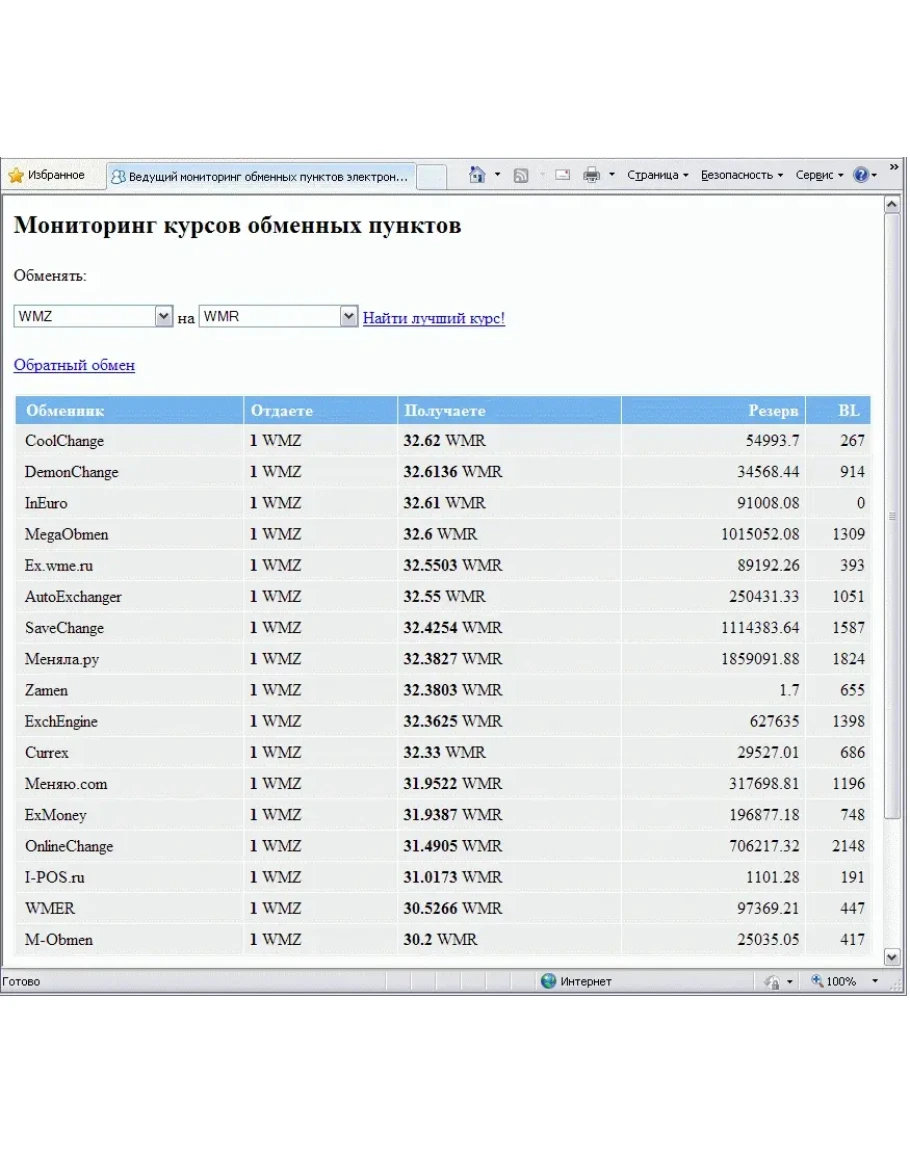Image resolution: width=910 pixels, height=1155 pixels.
Task: Click the Print printer icon
Action: pyautogui.click(x=592, y=175)
